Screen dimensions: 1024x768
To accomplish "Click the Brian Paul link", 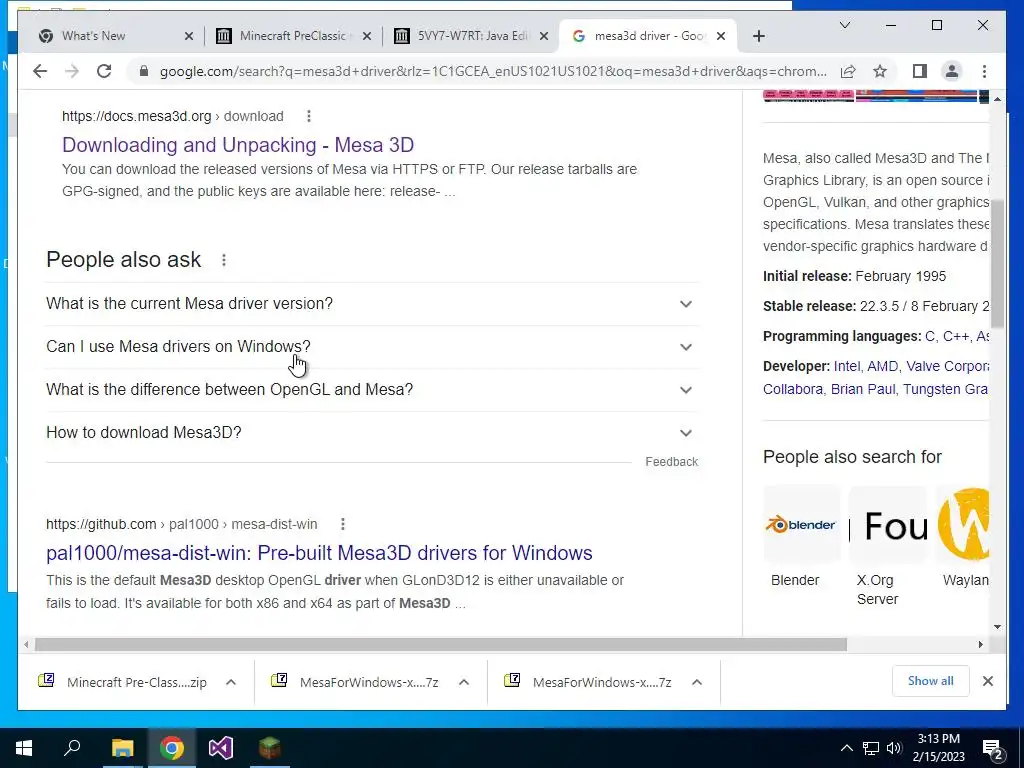I will tap(863, 389).
